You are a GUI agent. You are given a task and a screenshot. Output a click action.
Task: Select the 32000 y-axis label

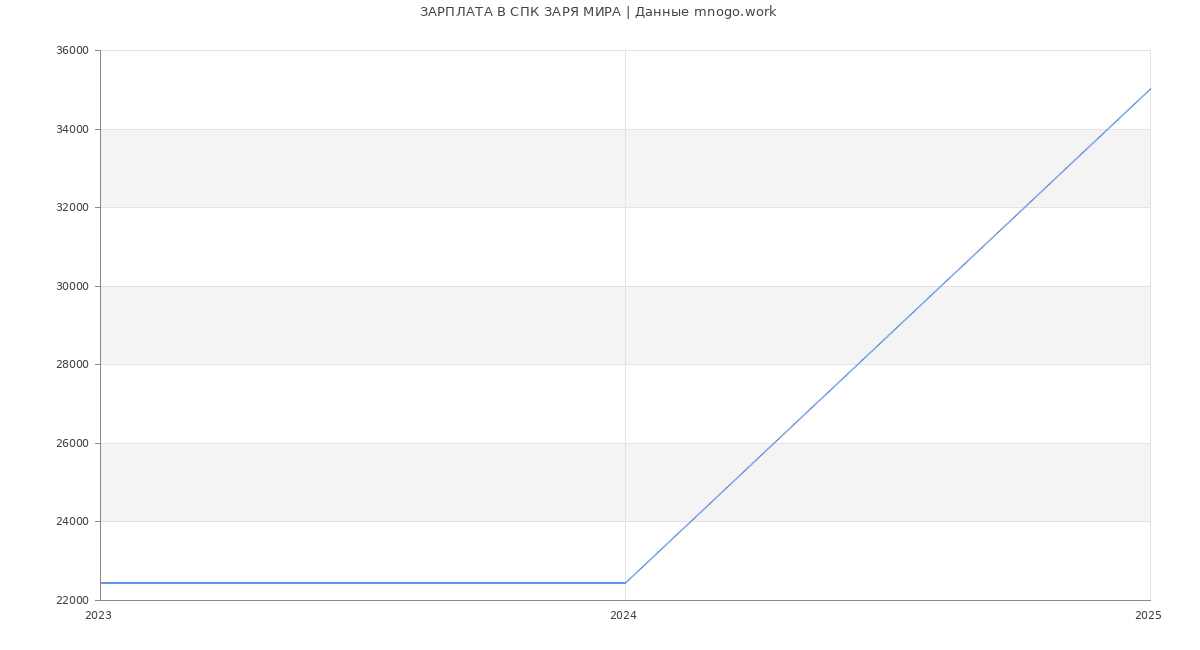point(73,208)
